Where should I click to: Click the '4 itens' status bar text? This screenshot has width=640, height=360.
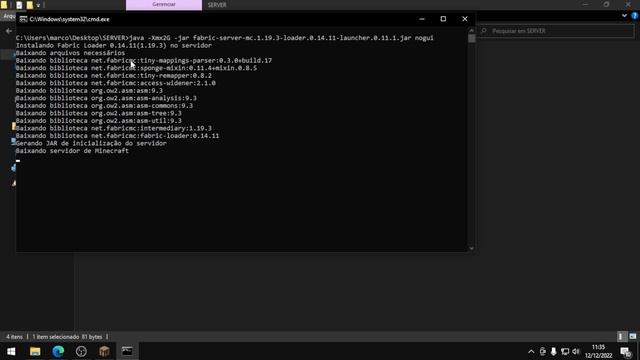[x=14, y=337]
